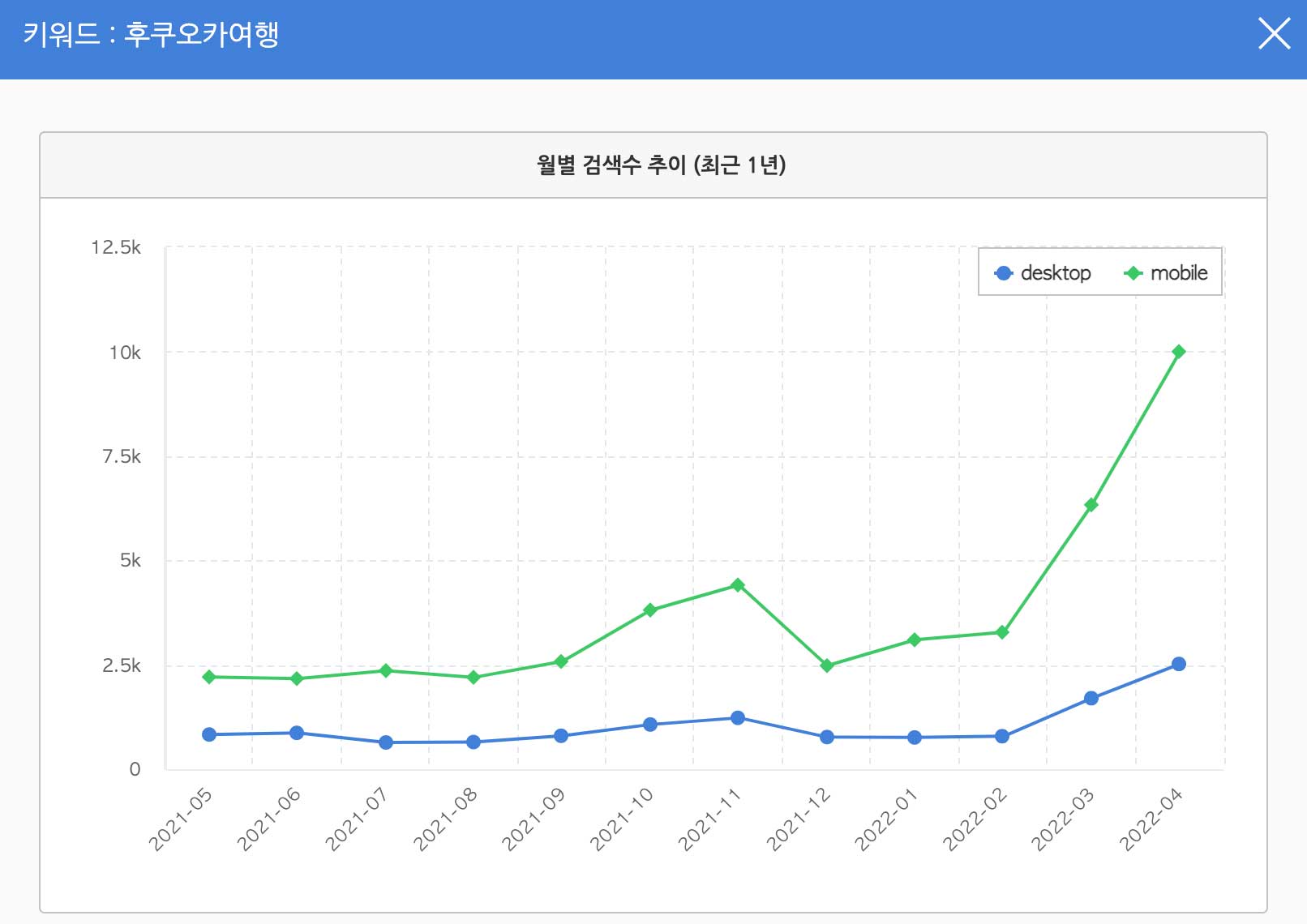Click the desktop data point for 2021-05
Image resolution: width=1307 pixels, height=924 pixels.
click(209, 734)
